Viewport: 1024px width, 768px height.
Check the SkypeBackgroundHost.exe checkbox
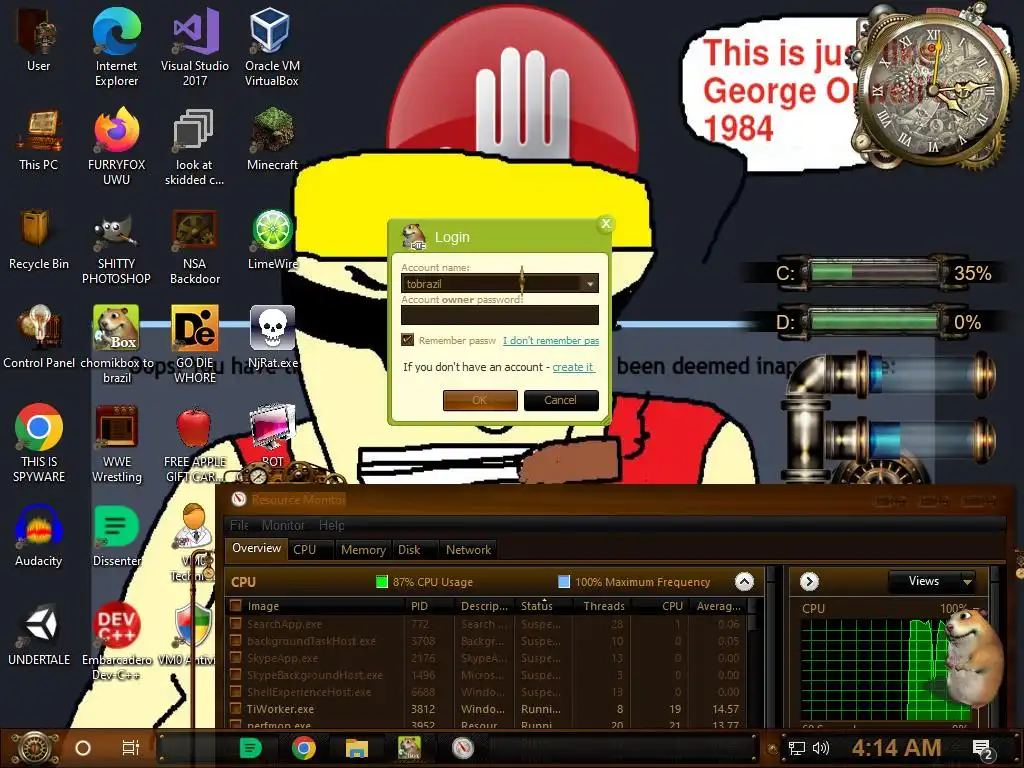click(236, 675)
